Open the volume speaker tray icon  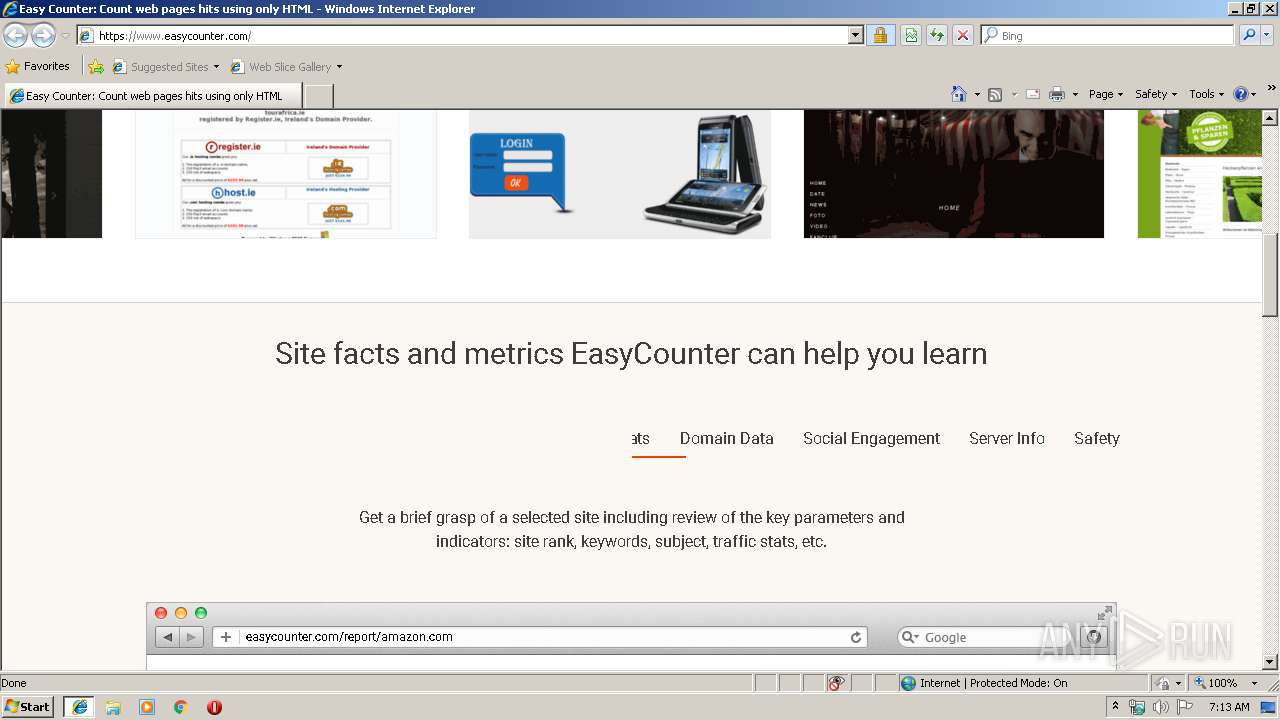tap(1160, 707)
